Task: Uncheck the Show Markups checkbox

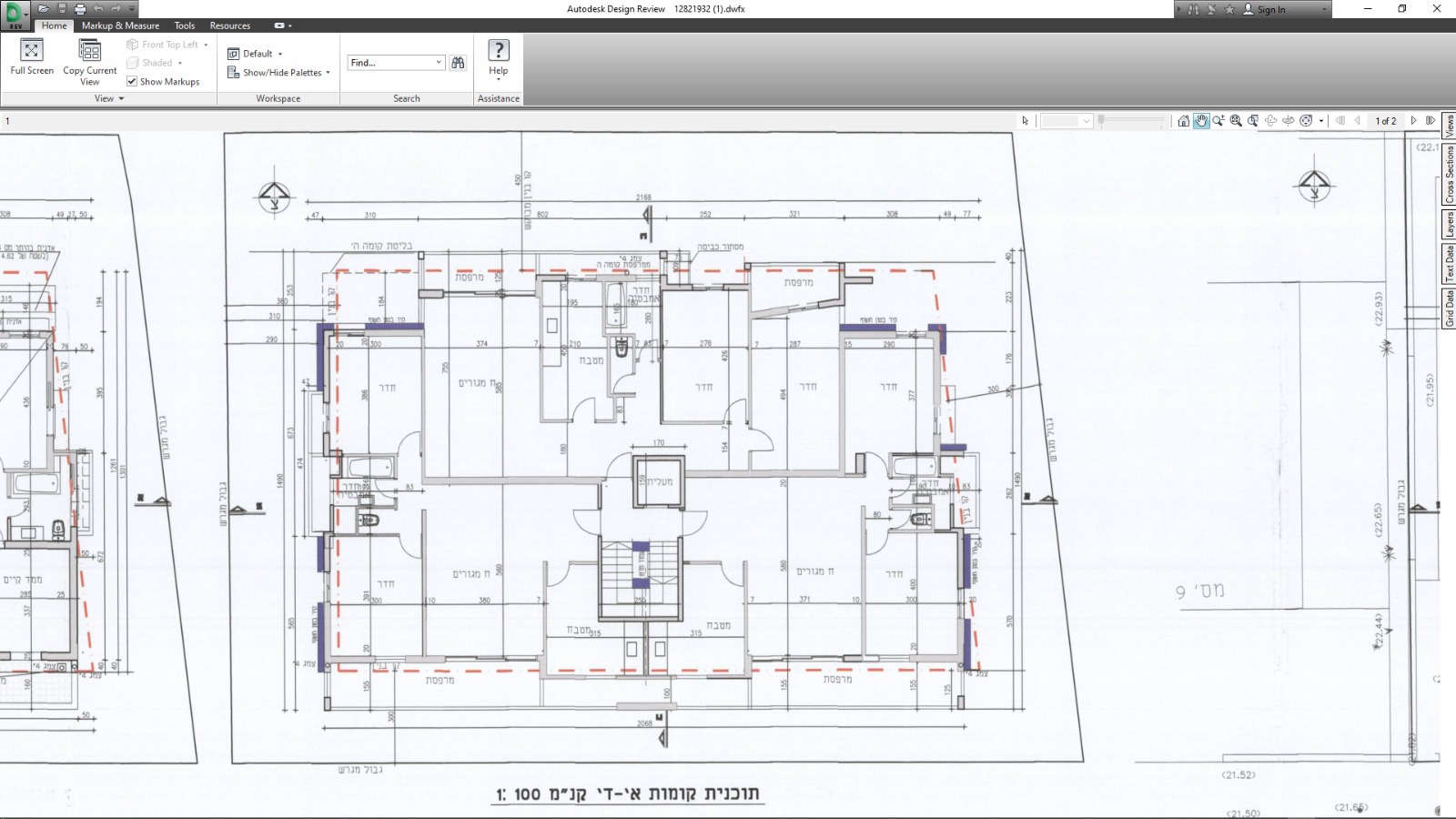Action: click(x=132, y=81)
